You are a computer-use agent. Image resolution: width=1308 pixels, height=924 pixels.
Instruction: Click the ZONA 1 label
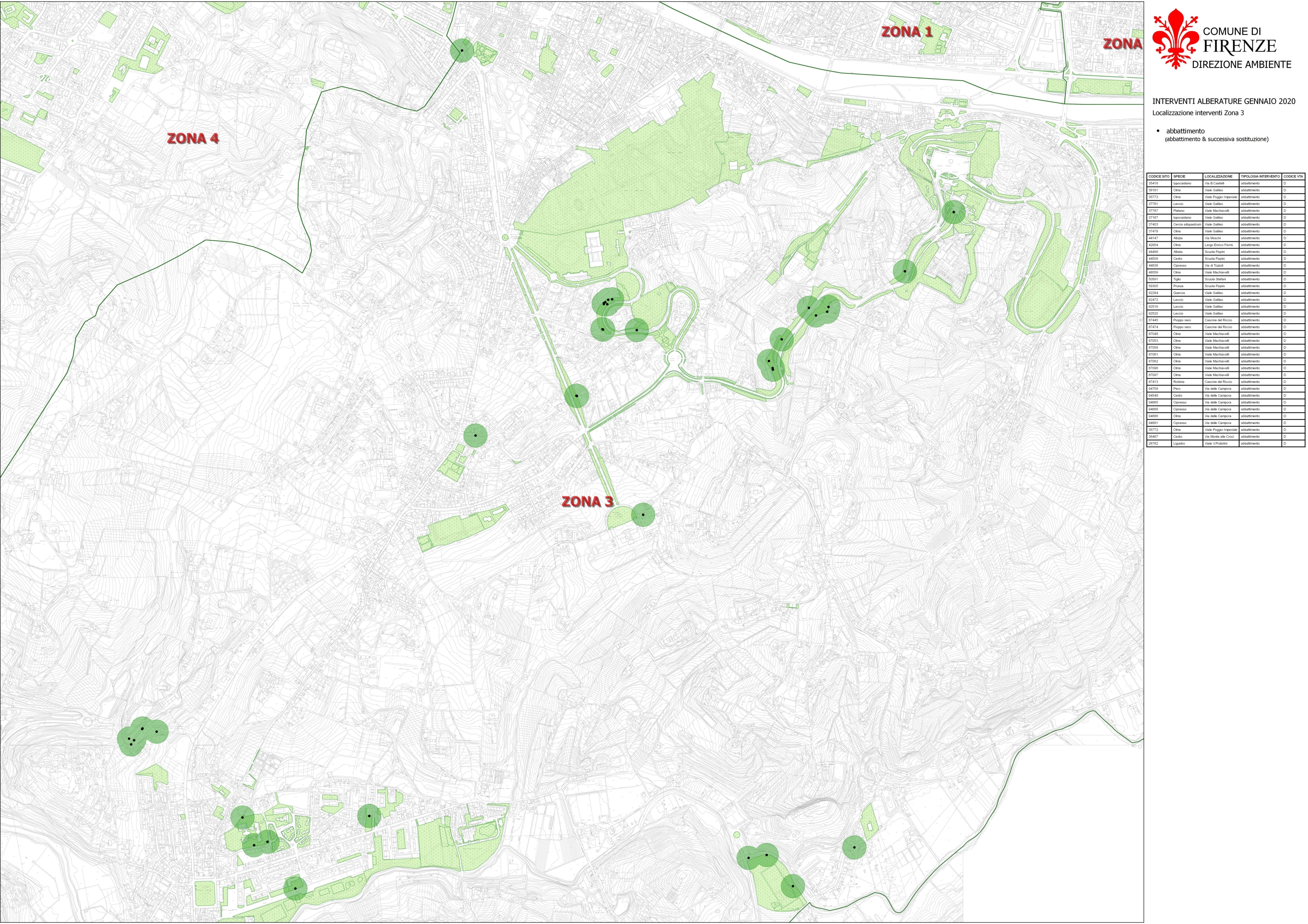click(907, 32)
